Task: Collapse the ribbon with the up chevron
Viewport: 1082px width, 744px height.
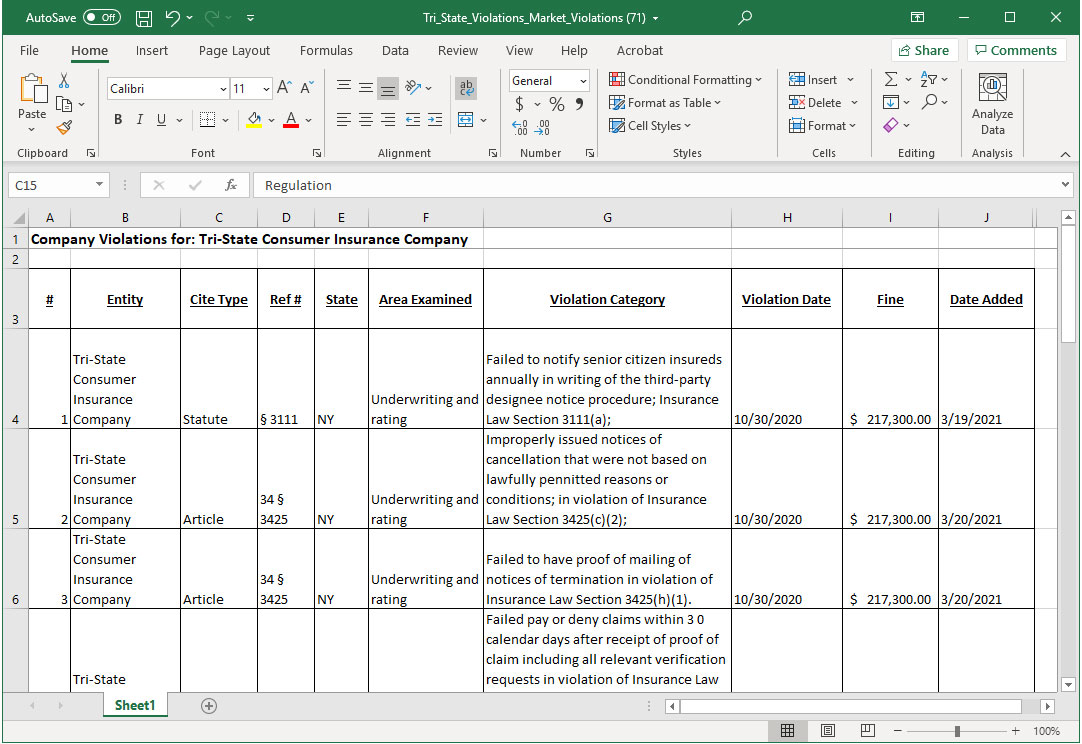Action: (1065, 154)
